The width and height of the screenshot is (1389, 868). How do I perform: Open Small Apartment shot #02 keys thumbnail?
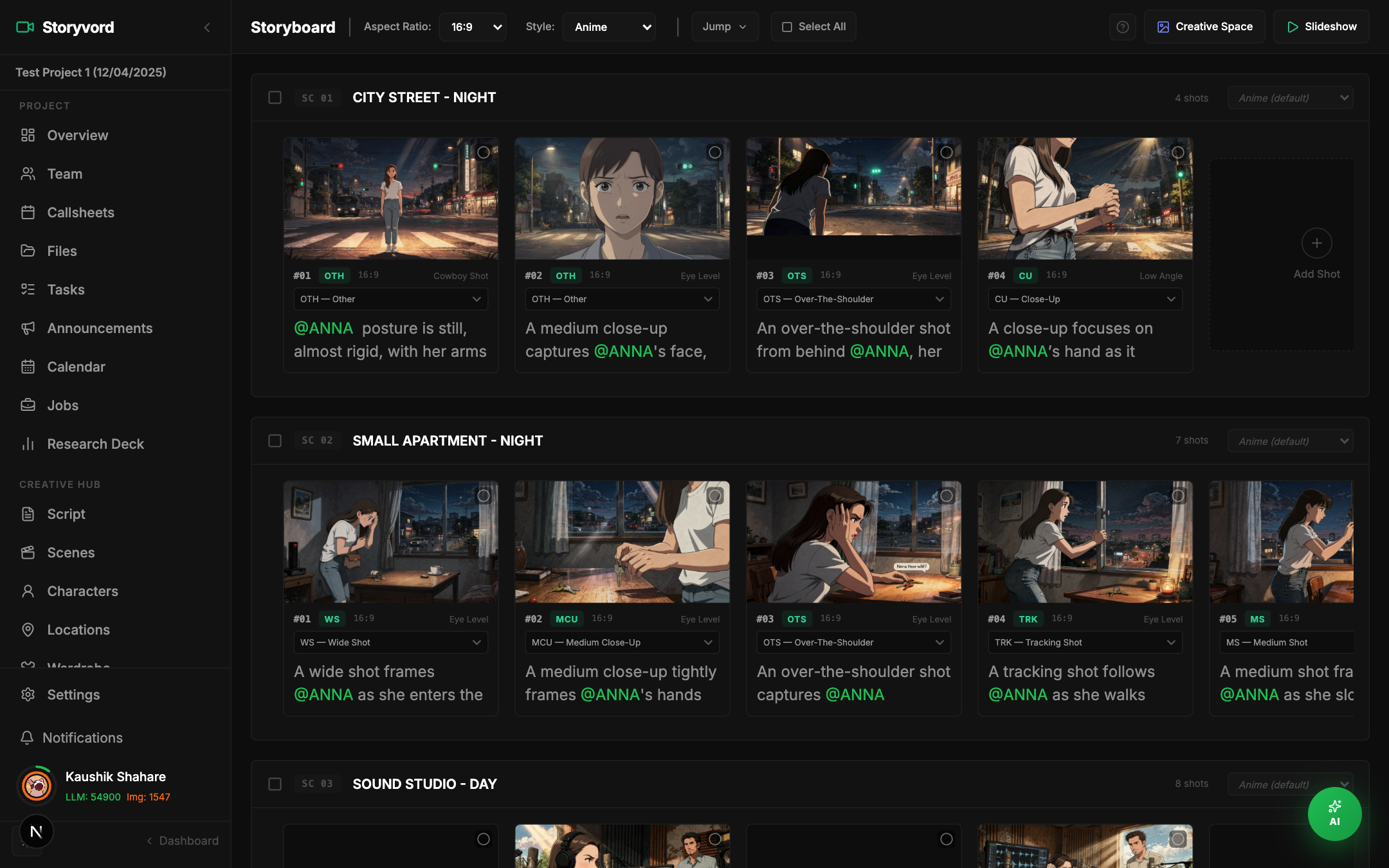pyautogui.click(x=622, y=542)
